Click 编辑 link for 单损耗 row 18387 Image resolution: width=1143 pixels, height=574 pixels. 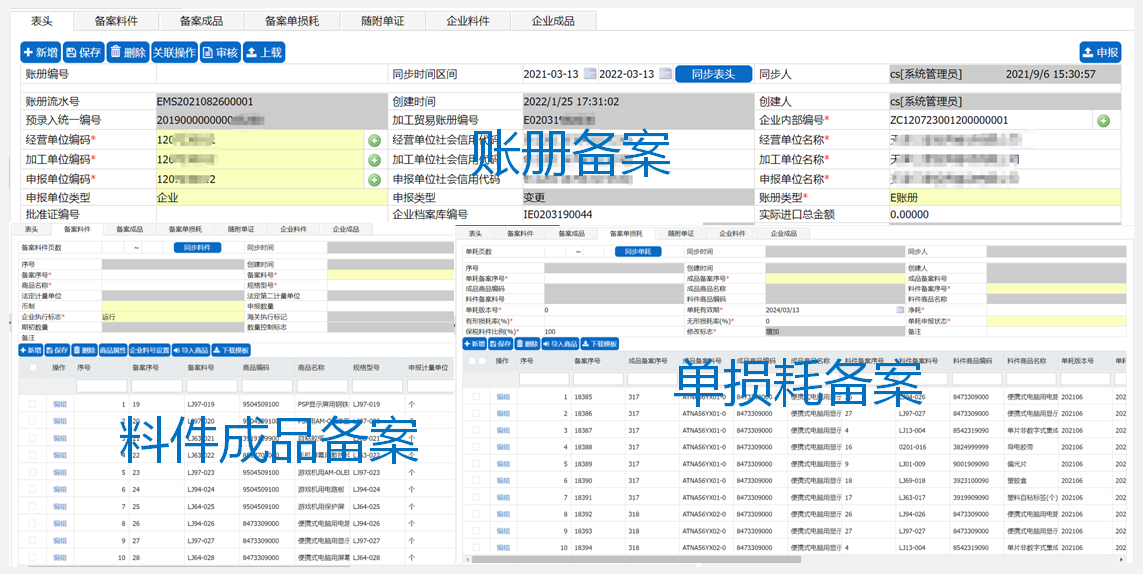pyautogui.click(x=503, y=430)
